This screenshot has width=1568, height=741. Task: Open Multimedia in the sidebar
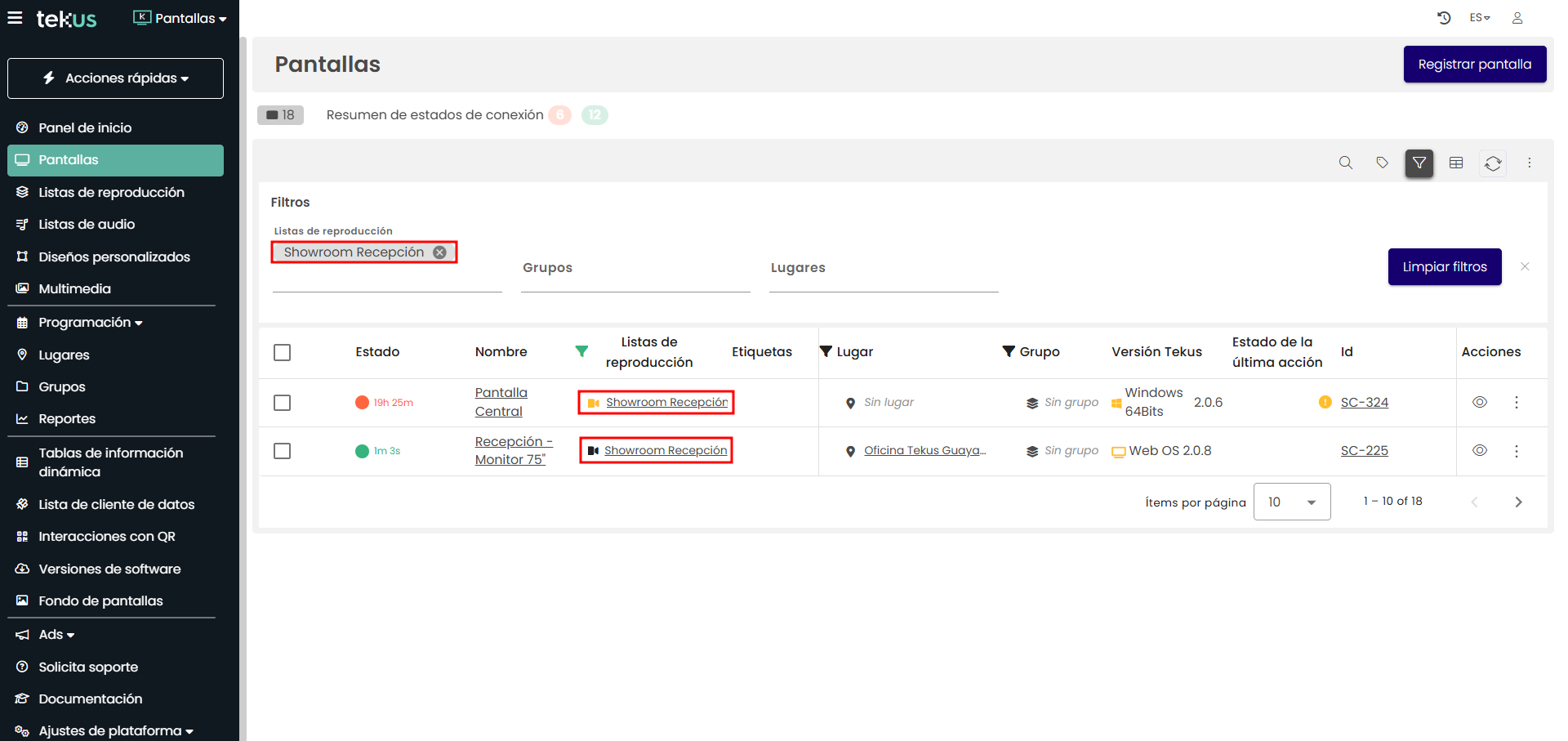point(74,289)
